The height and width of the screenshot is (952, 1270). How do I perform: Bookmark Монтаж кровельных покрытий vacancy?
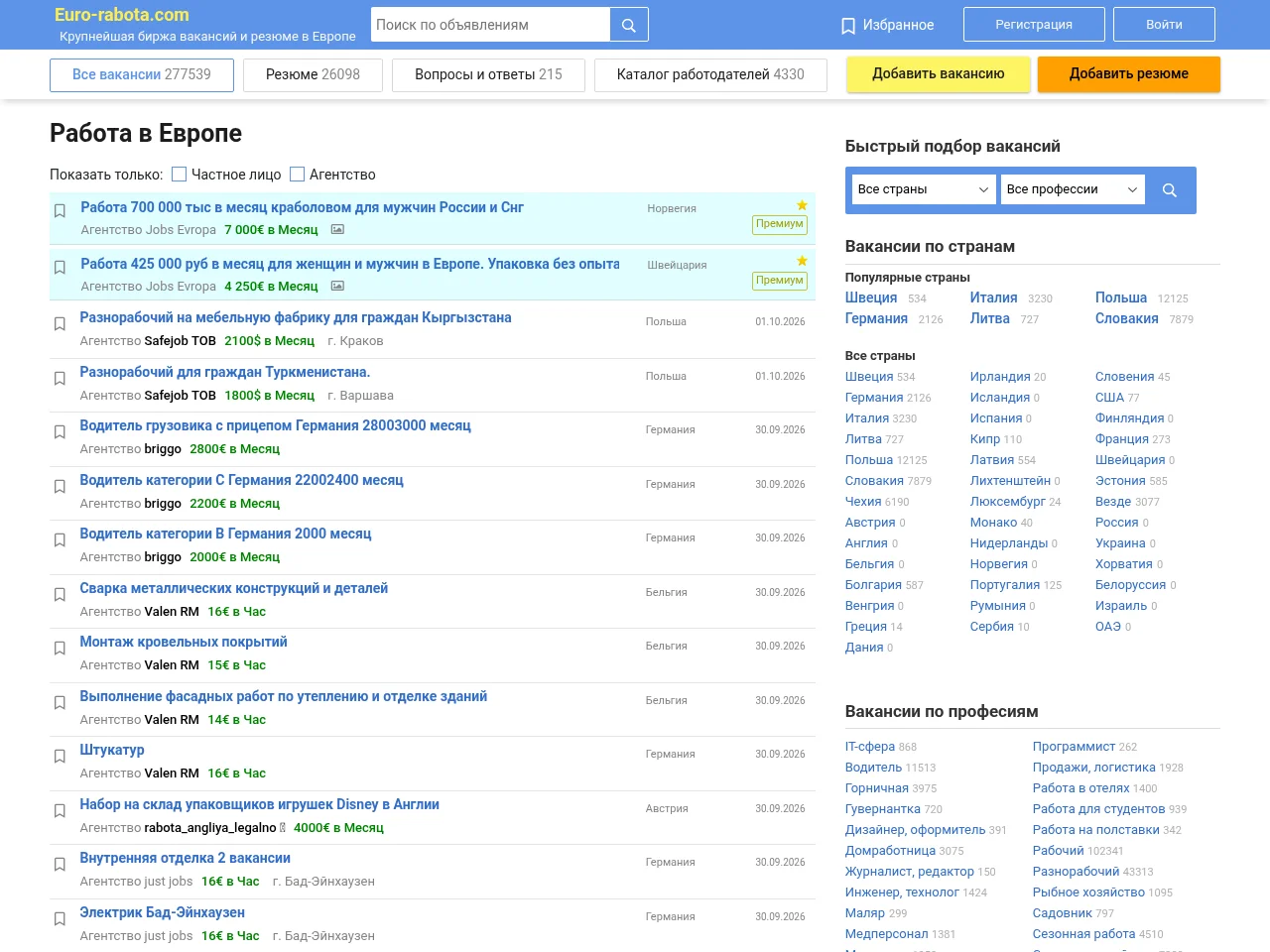(x=60, y=649)
